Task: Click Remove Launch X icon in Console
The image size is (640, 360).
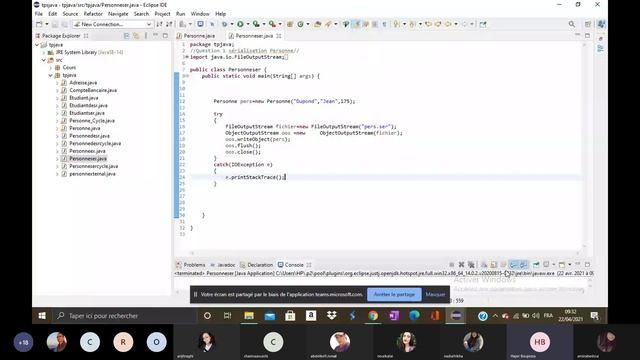Action: (461, 264)
